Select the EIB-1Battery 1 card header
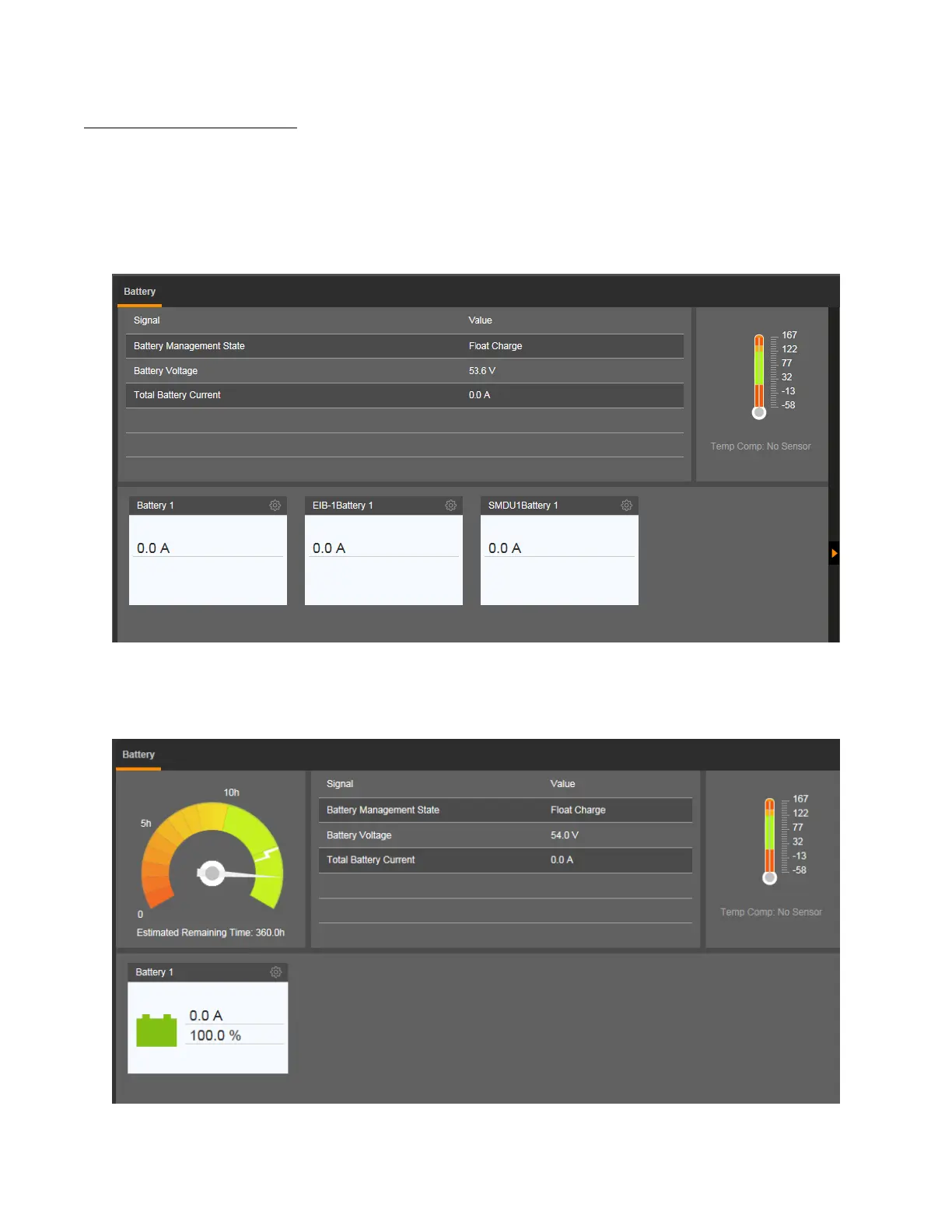The width and height of the screenshot is (952, 1232). tap(383, 506)
